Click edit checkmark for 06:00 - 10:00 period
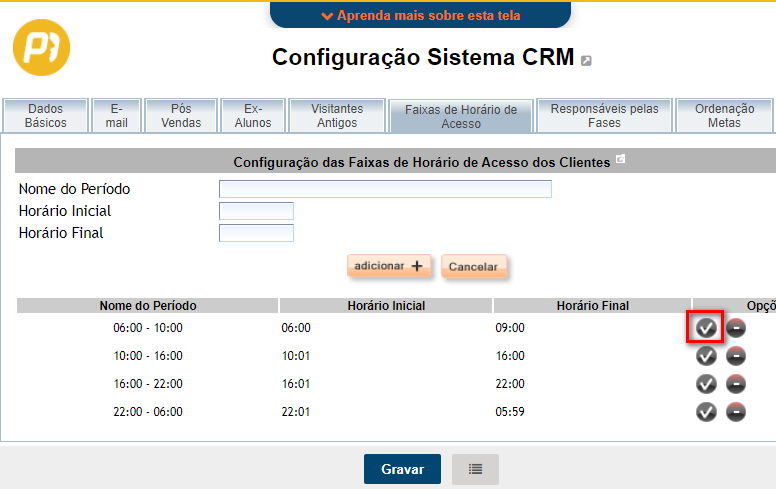 706,327
